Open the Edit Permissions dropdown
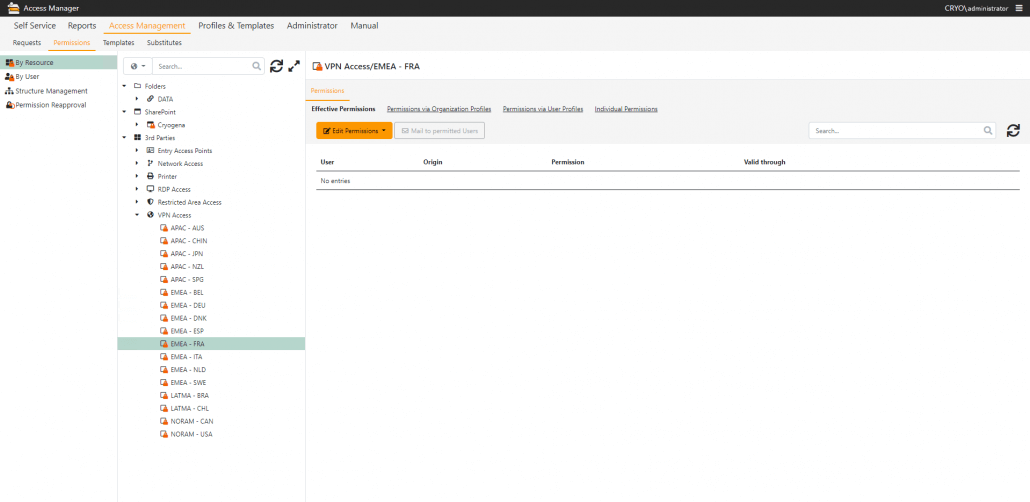This screenshot has width=1030, height=502. (354, 131)
